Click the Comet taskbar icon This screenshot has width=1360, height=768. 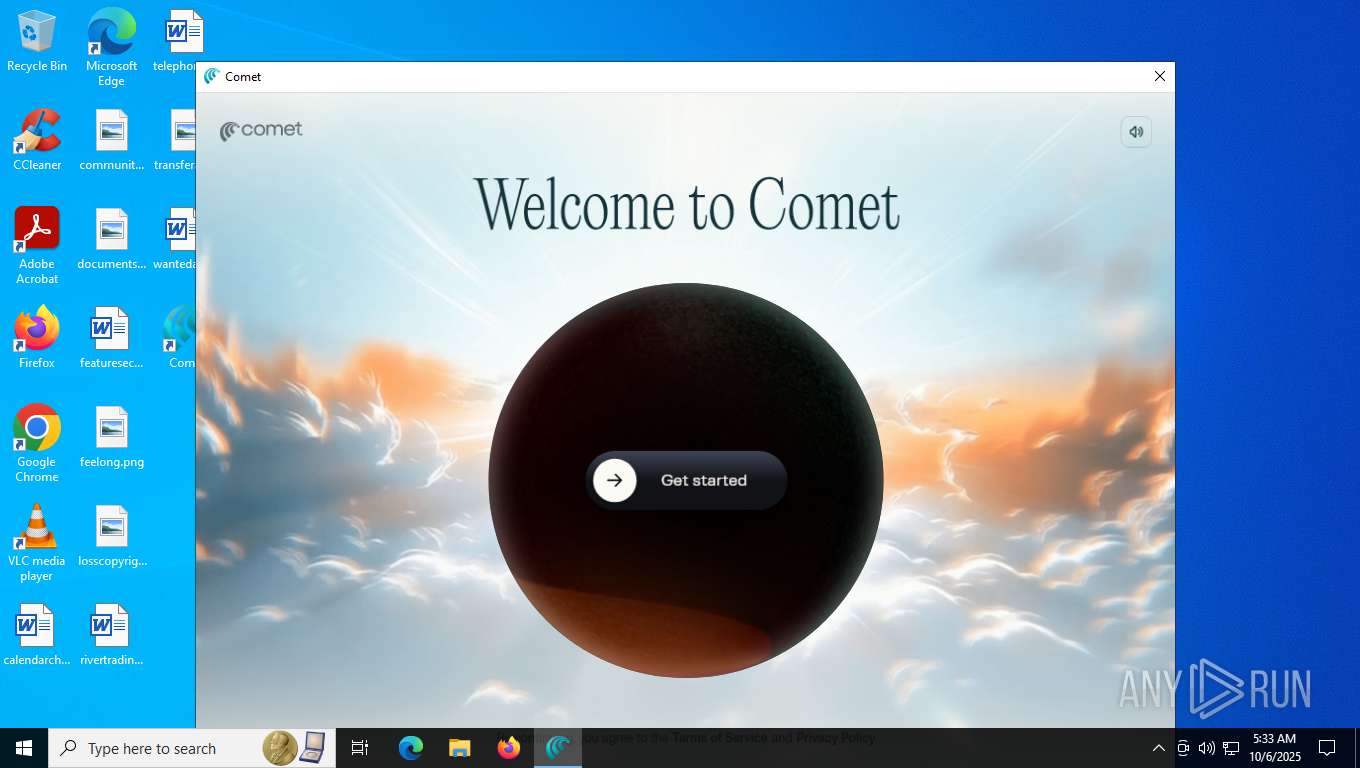tap(558, 748)
